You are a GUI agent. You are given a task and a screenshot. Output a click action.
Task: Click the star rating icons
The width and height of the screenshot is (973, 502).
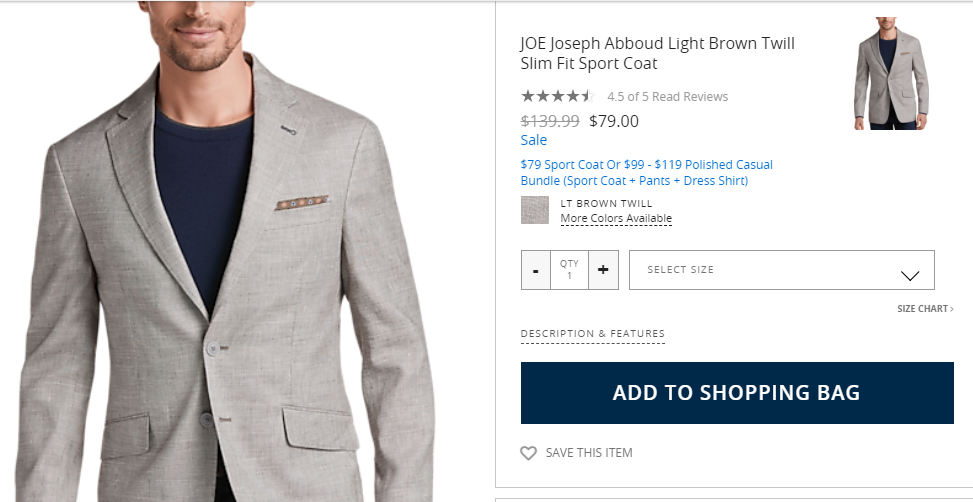(557, 97)
